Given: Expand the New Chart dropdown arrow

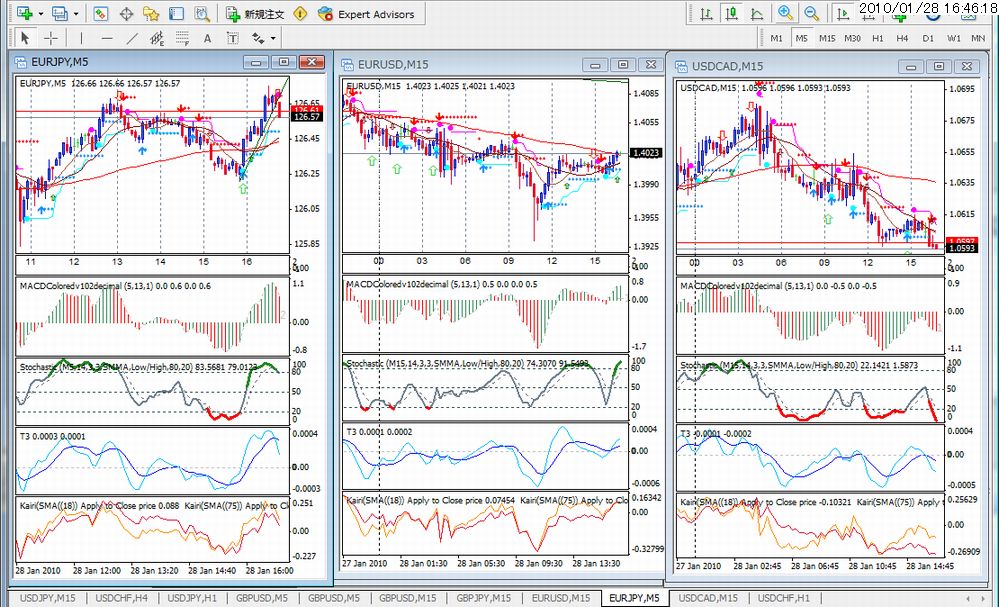Looking at the screenshot, I should point(41,13).
